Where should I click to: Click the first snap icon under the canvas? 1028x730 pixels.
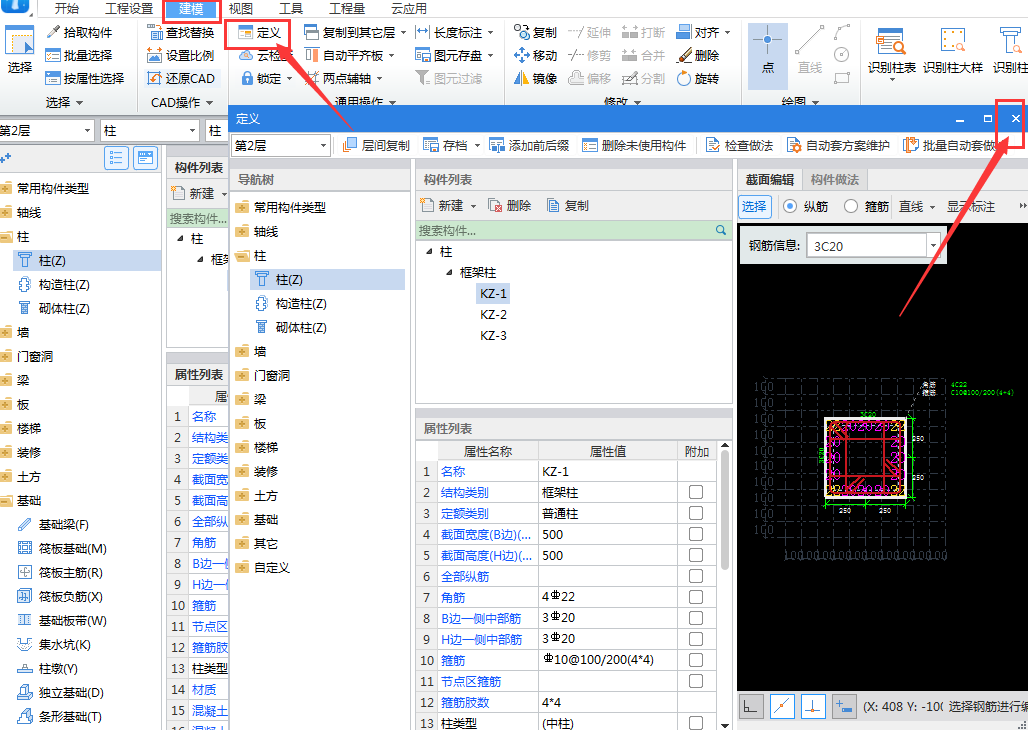pyautogui.click(x=751, y=707)
